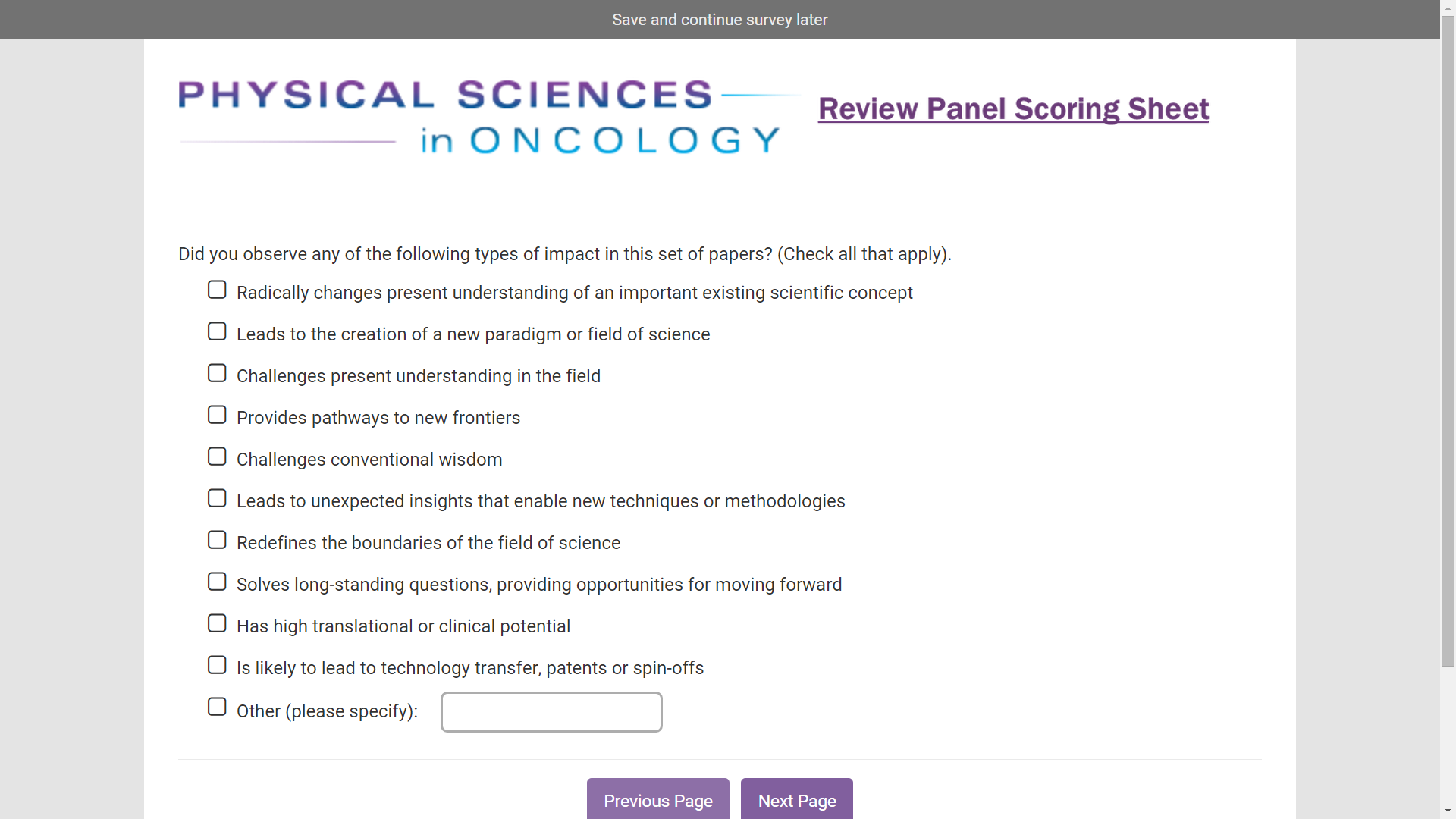Check 'Is likely to lead to technology transfer'

(217, 666)
